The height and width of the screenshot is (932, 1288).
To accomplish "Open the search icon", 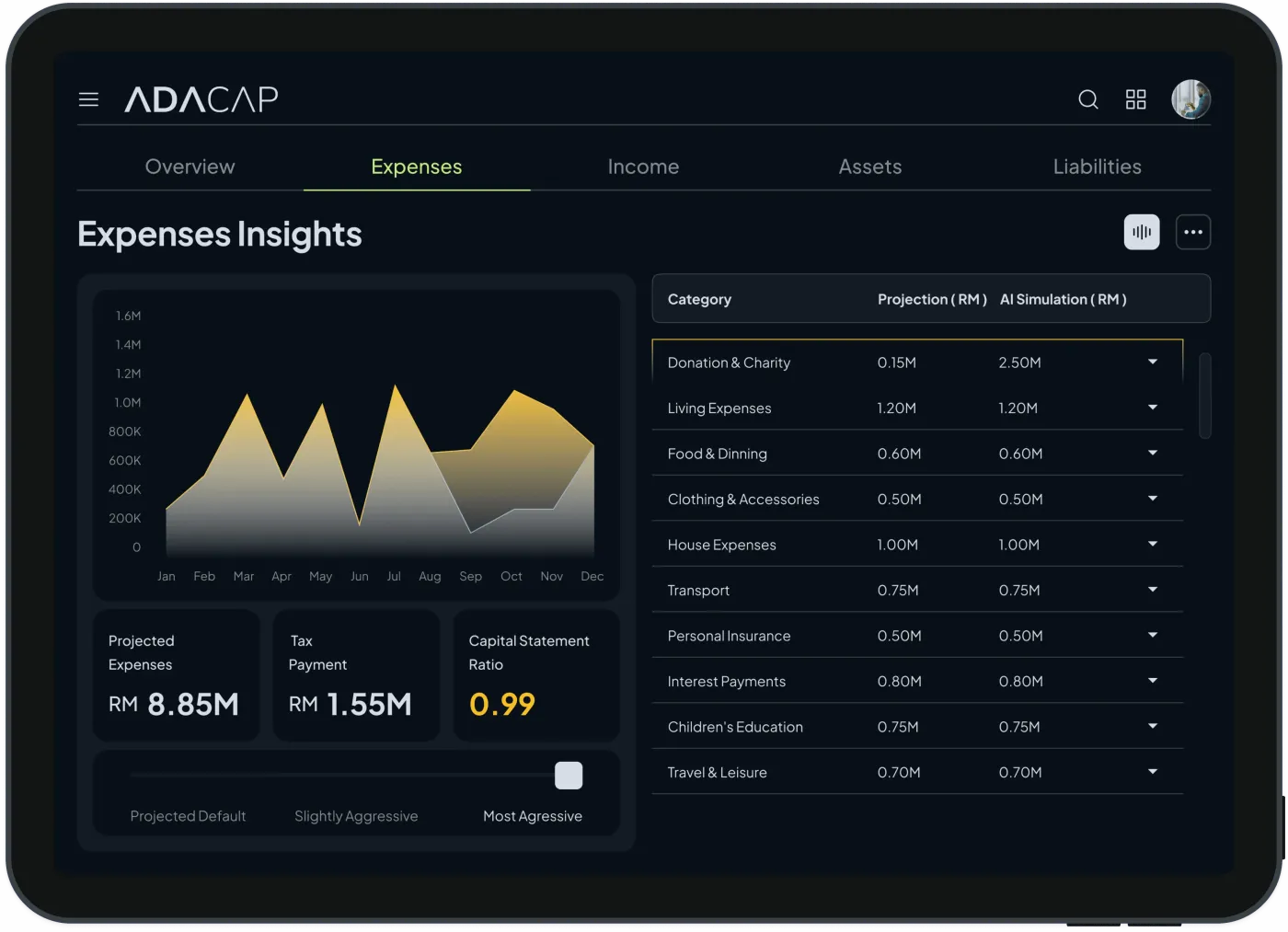I will 1088,99.
